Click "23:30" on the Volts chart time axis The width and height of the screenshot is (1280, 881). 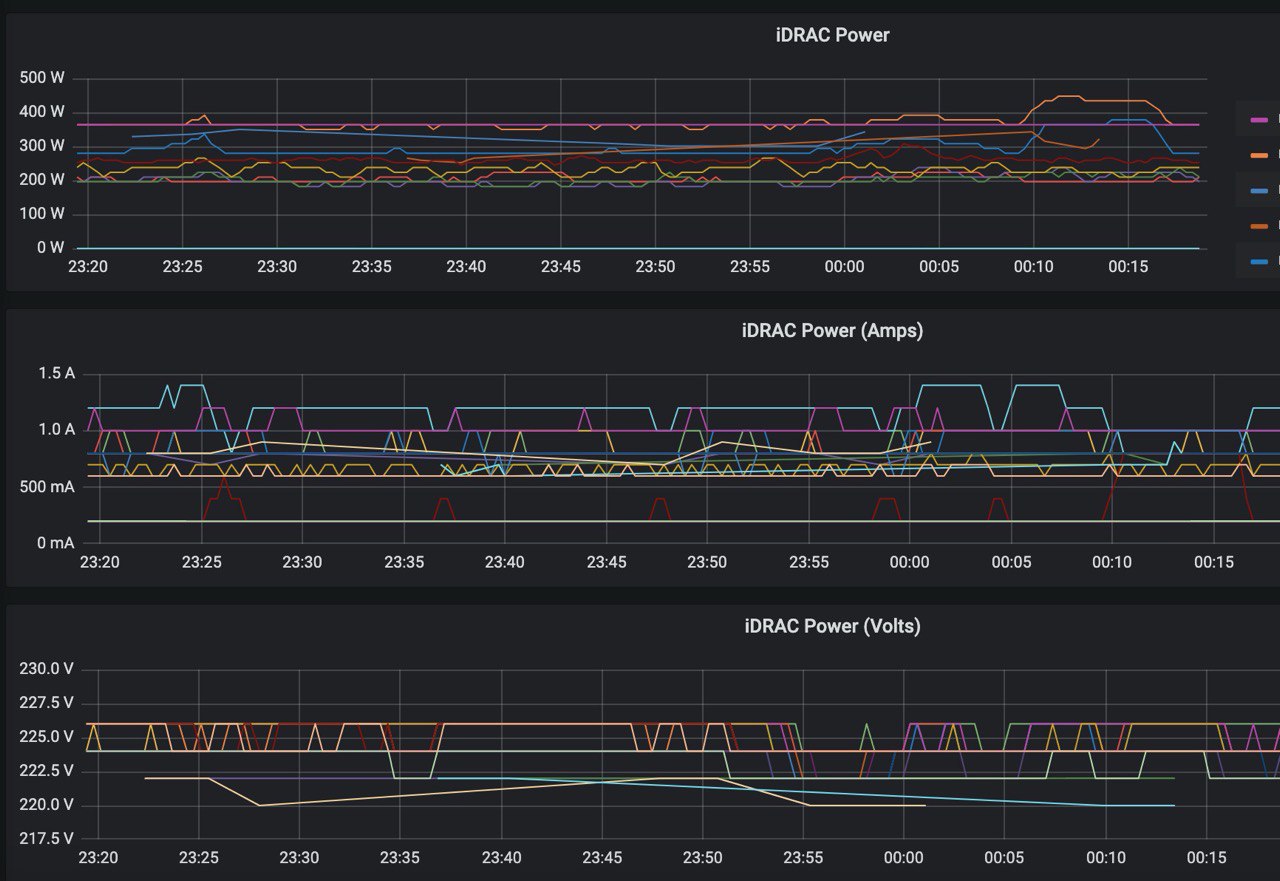coord(299,858)
